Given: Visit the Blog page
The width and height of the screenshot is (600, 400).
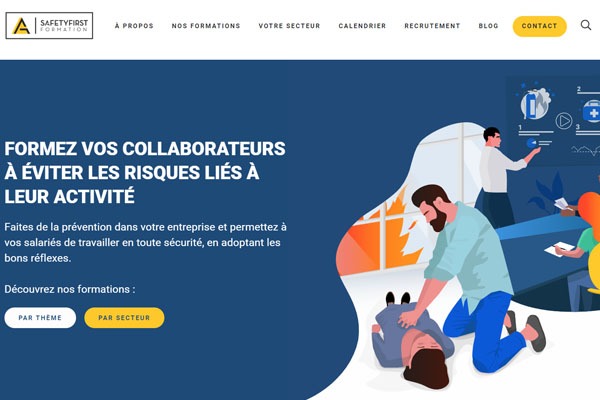Looking at the screenshot, I should (488, 26).
